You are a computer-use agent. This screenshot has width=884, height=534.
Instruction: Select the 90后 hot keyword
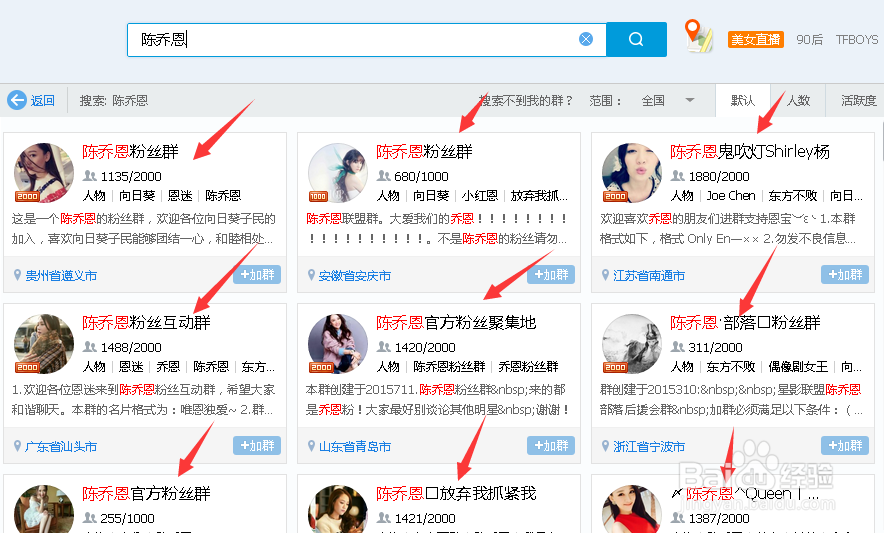point(809,39)
